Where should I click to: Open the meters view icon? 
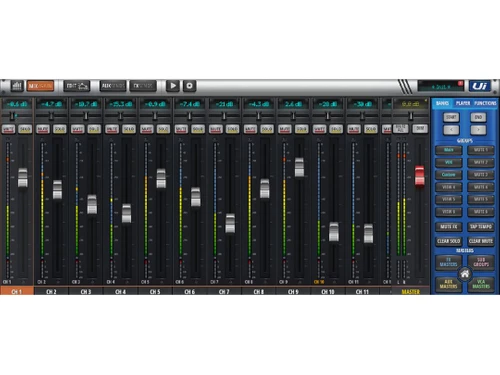pyautogui.click(x=17, y=86)
